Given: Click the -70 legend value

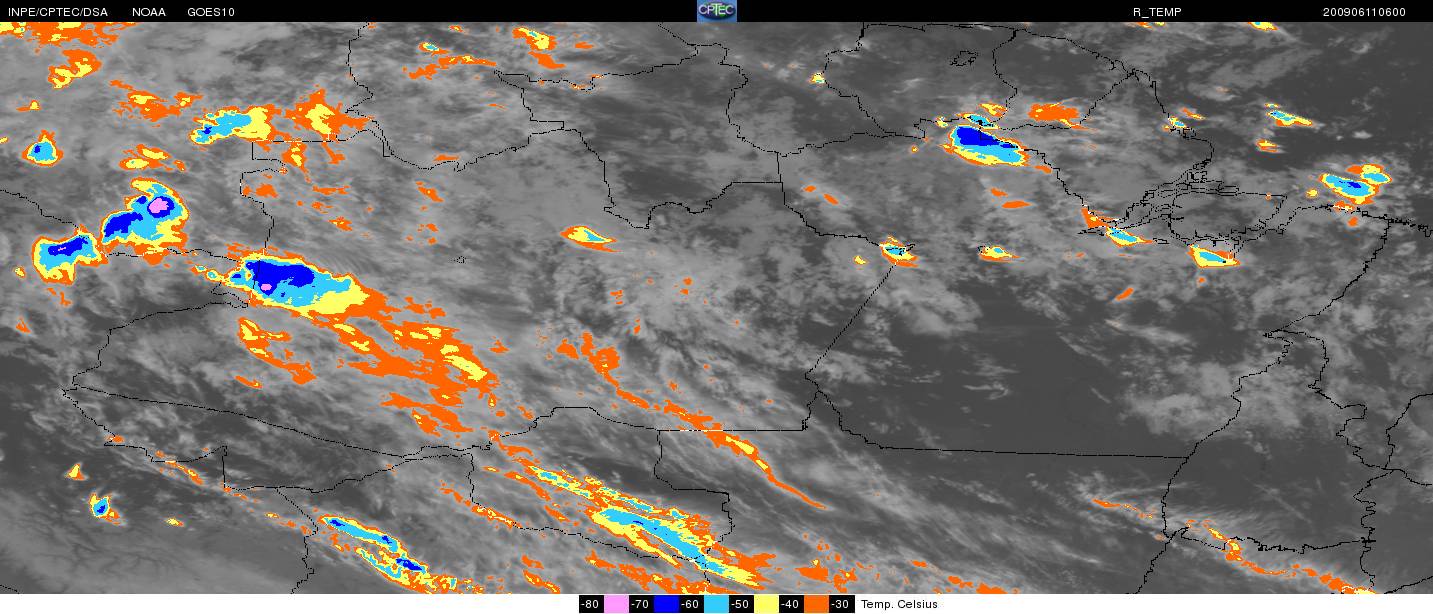Looking at the screenshot, I should 641,604.
